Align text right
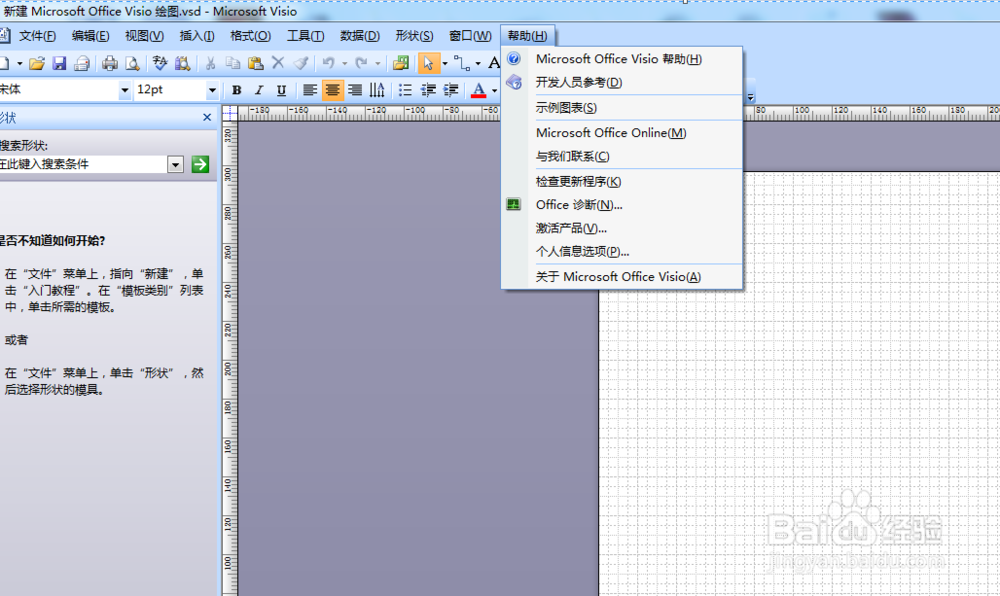 pyautogui.click(x=355, y=90)
